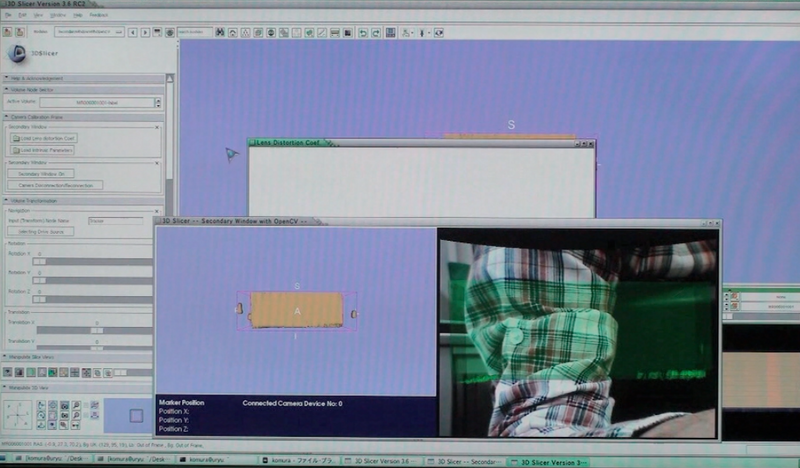Viewport: 800px width, 468px height.
Task: Open the Help menu
Action: (x=78, y=15)
